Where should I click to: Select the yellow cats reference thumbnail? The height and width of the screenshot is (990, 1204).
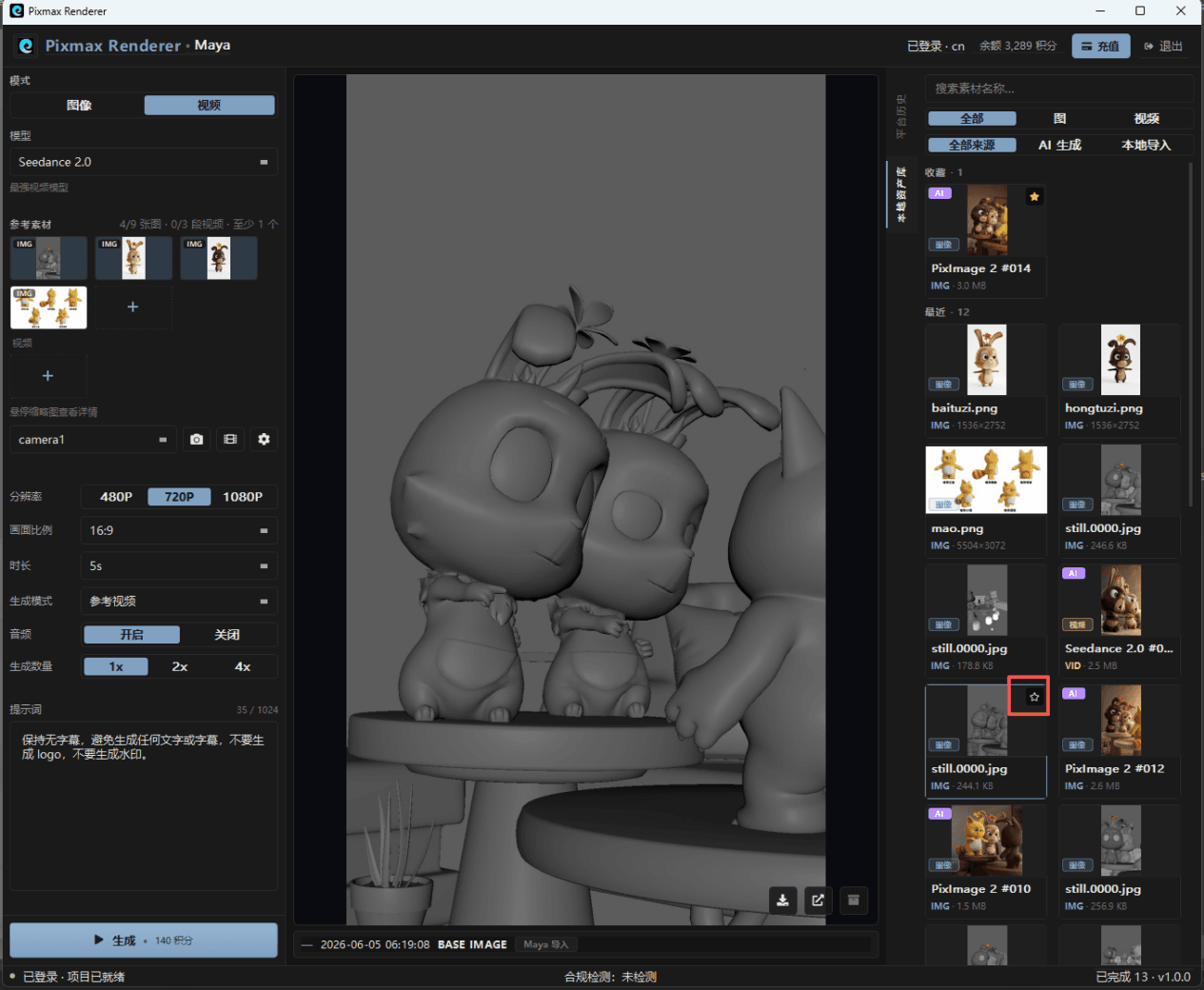coord(49,307)
